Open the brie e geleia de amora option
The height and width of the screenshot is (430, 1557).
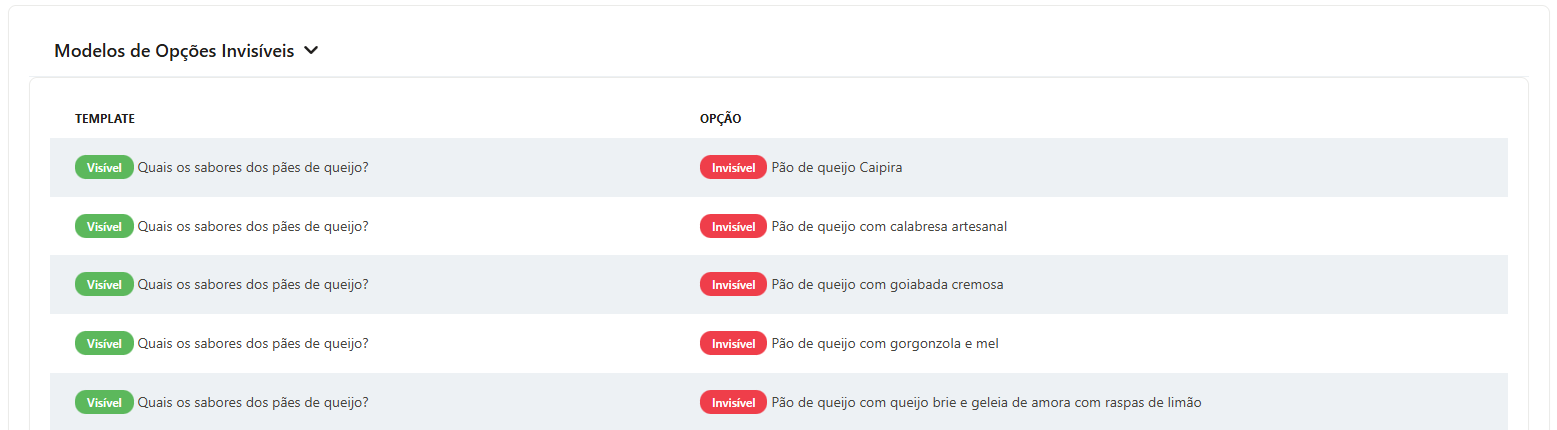[986, 403]
